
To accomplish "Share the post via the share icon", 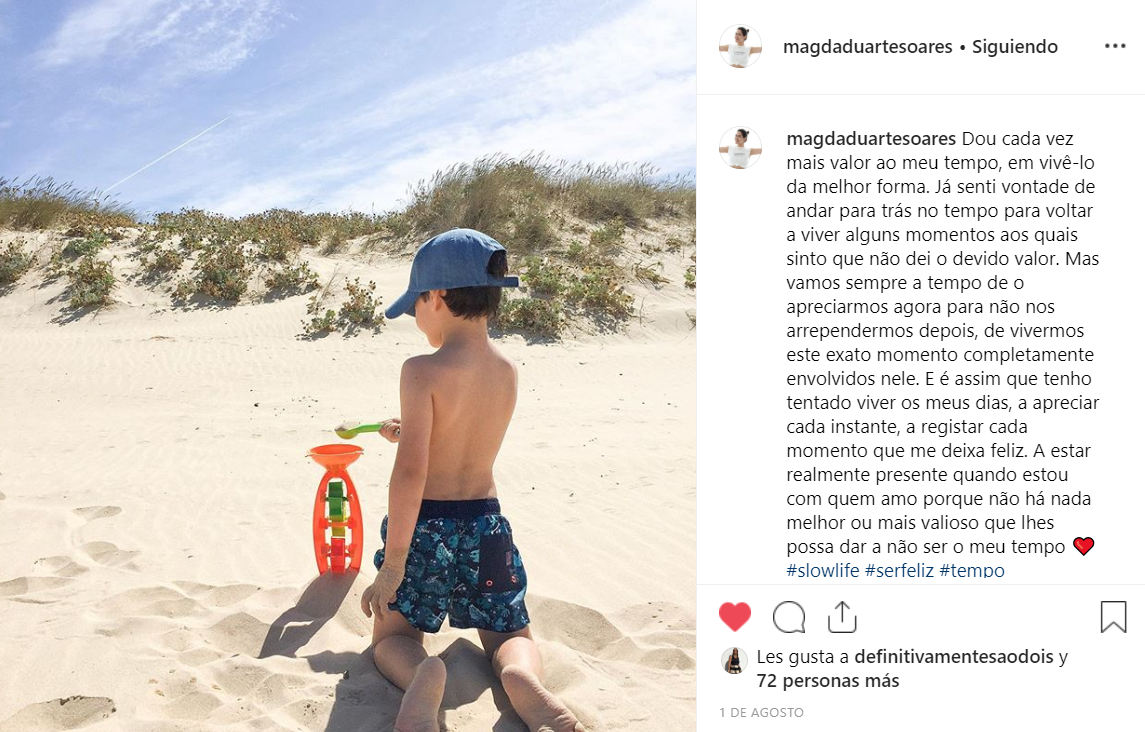I will click(842, 617).
